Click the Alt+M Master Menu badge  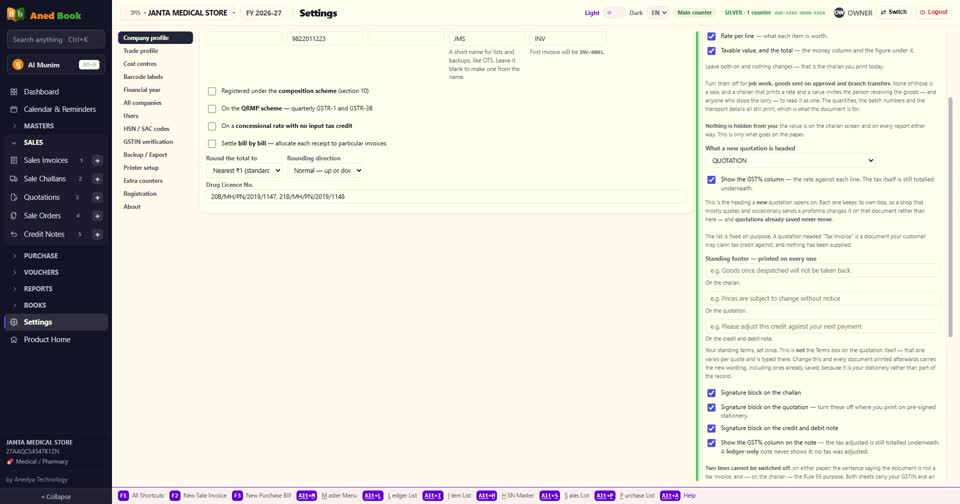[307, 495]
